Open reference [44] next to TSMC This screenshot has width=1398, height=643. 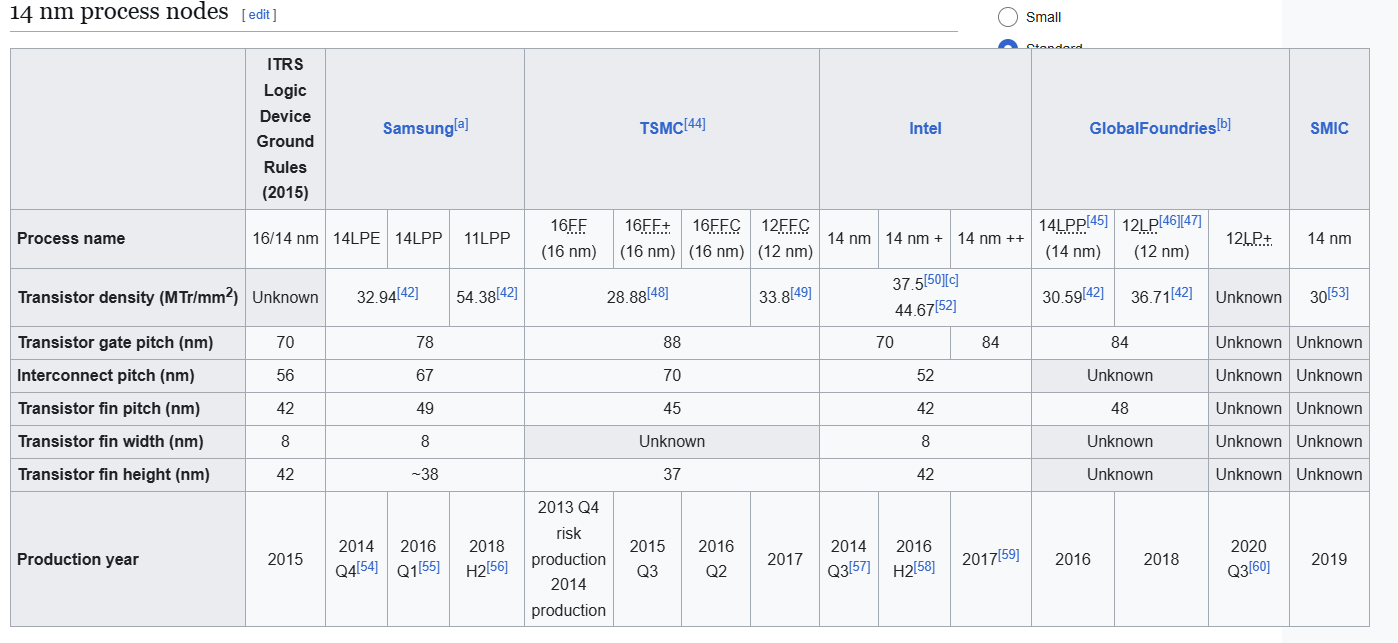pyautogui.click(x=695, y=124)
